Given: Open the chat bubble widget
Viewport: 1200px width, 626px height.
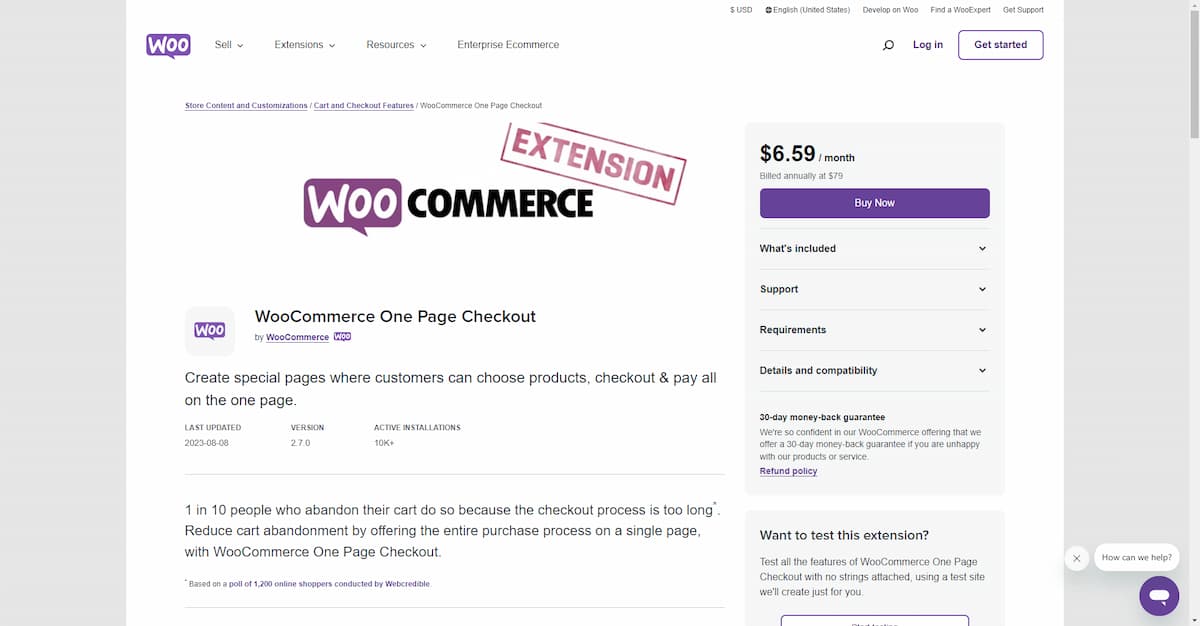Looking at the screenshot, I should coord(1159,596).
